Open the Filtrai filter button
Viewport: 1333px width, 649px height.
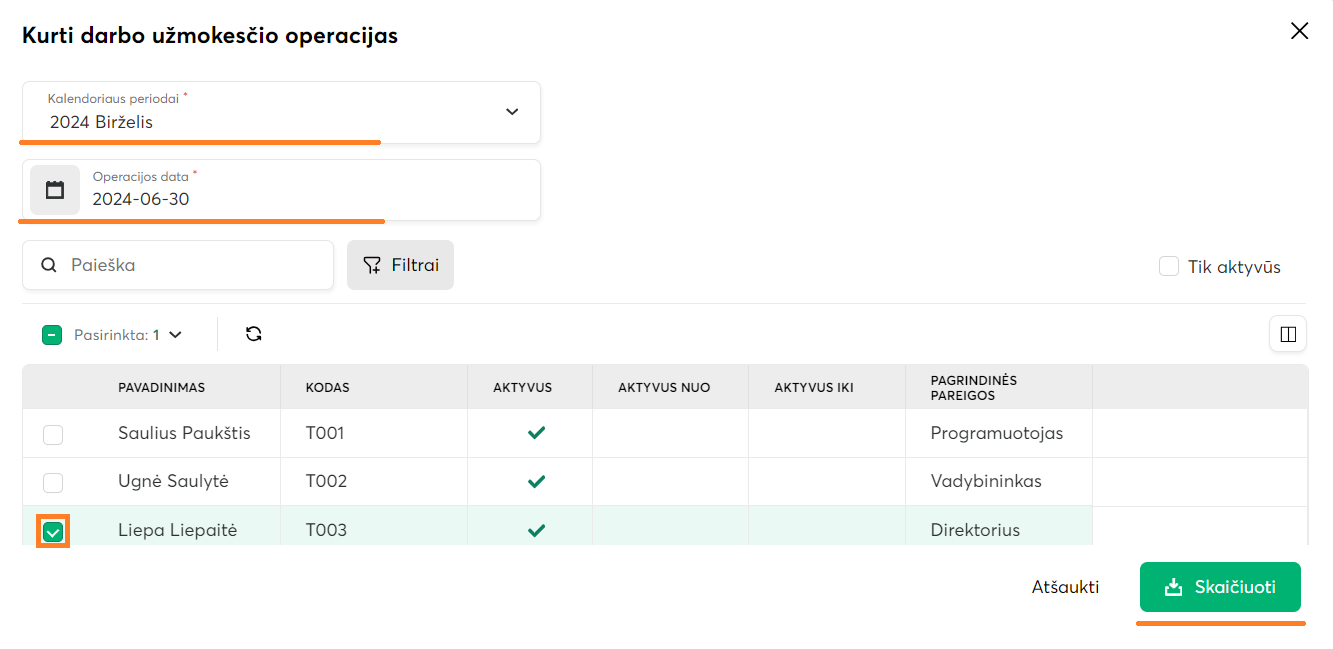coord(400,265)
